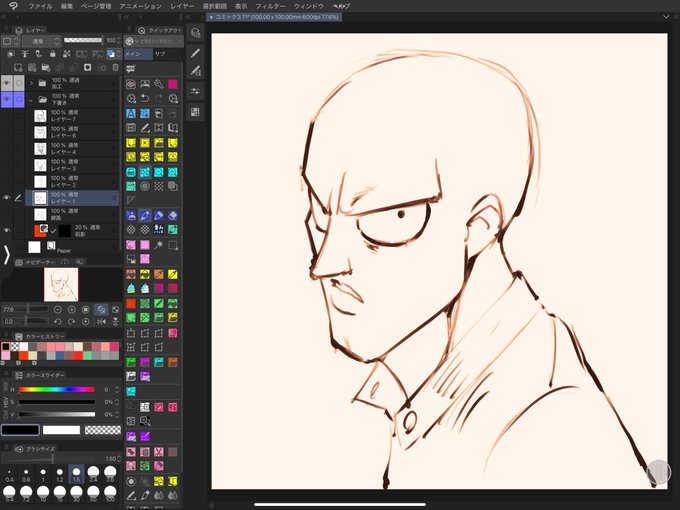Select the transparent color box
This screenshot has width=680, height=510.
pos(103,430)
